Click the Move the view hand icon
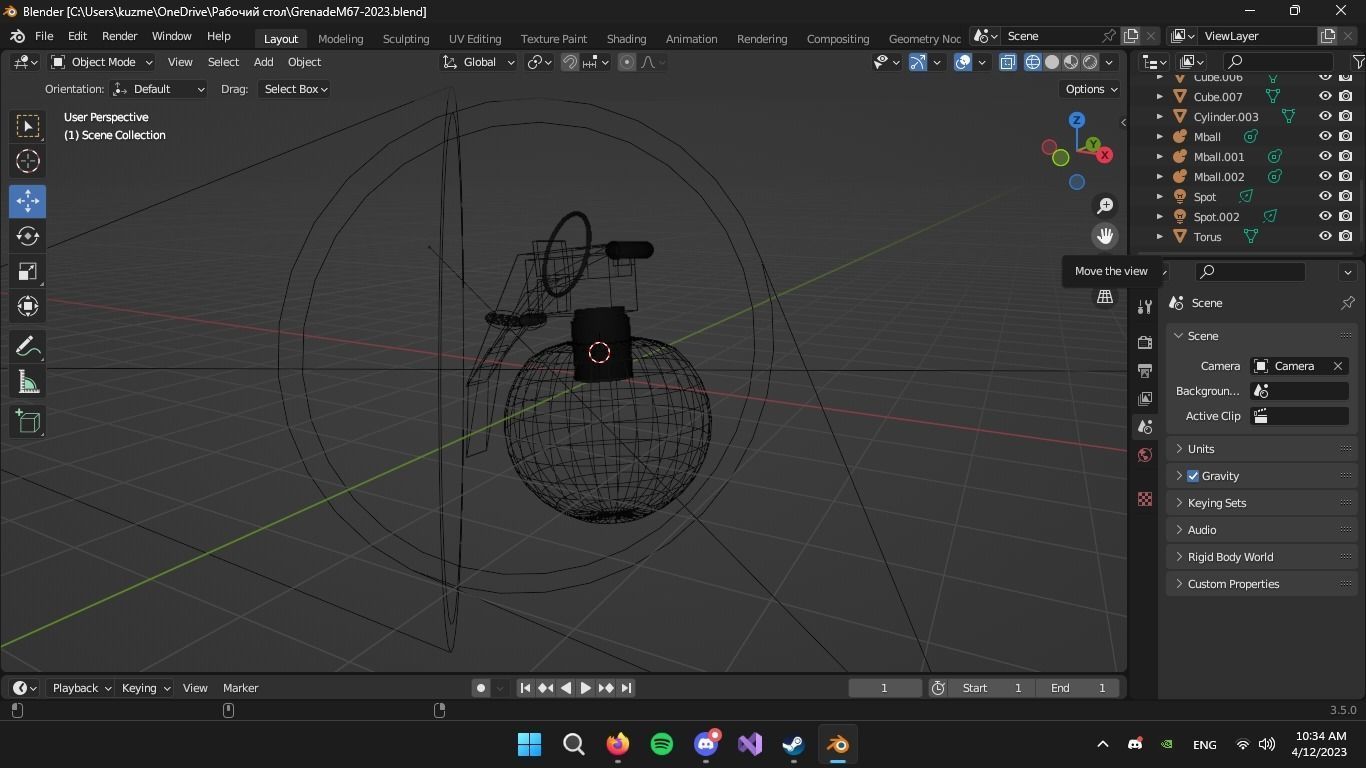Screen dimensions: 1366x768 pyautogui.click(x=1105, y=236)
